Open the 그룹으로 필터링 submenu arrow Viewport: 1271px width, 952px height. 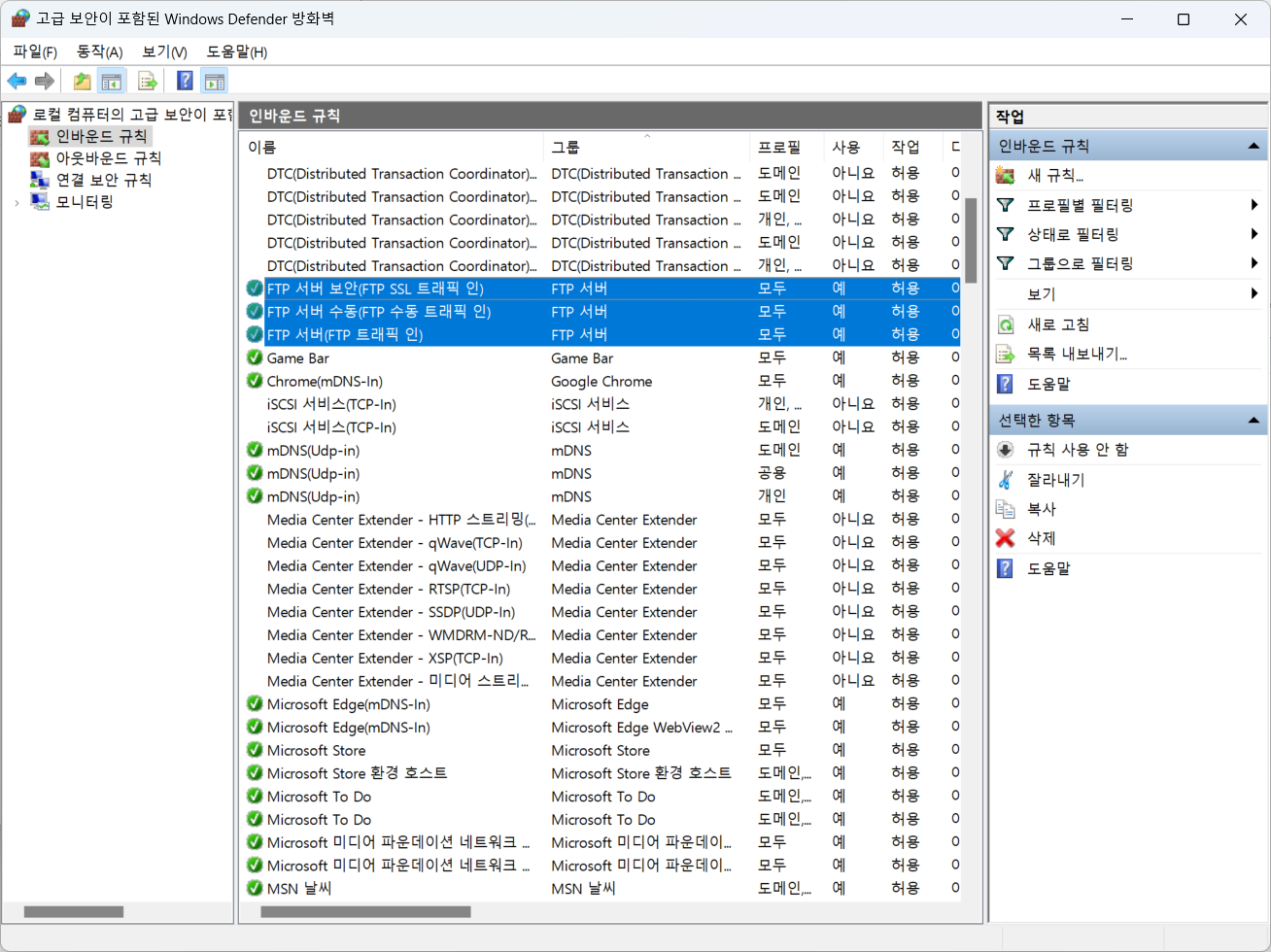tap(1254, 263)
